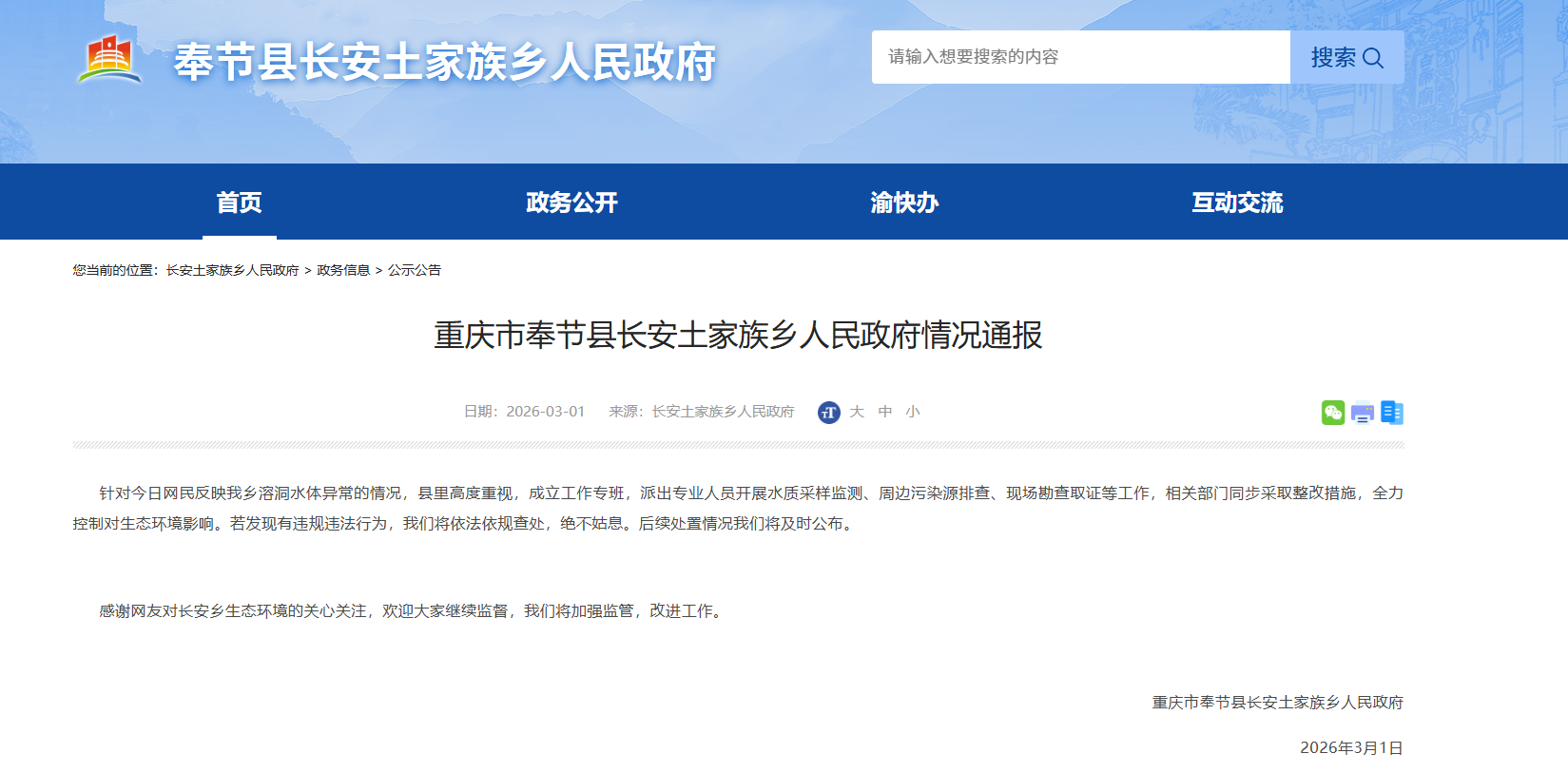The width and height of the screenshot is (1568, 773).
Task: Select small font size 小
Action: click(x=913, y=412)
